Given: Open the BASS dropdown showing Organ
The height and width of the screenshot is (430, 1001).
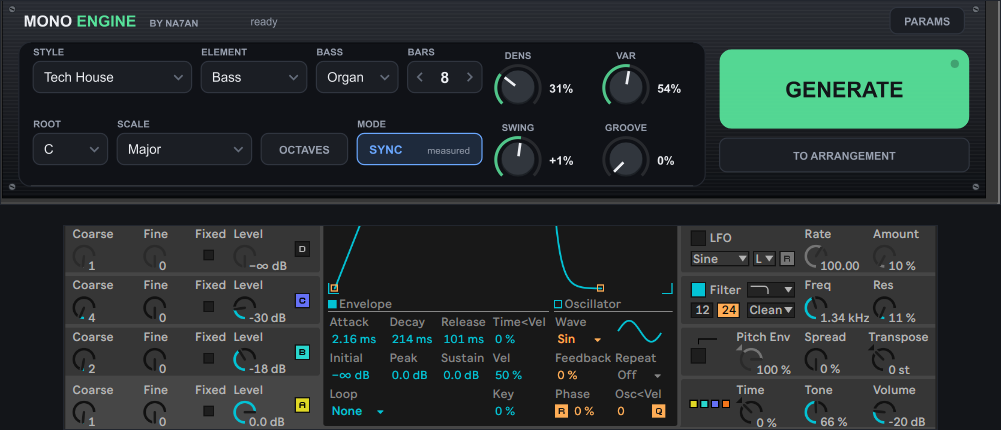Looking at the screenshot, I should 358,77.
